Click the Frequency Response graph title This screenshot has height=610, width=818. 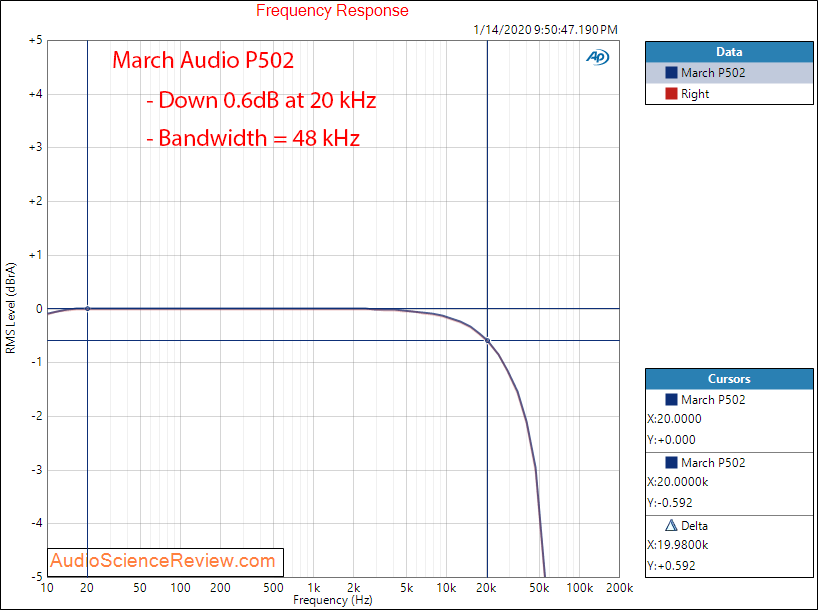pos(332,10)
